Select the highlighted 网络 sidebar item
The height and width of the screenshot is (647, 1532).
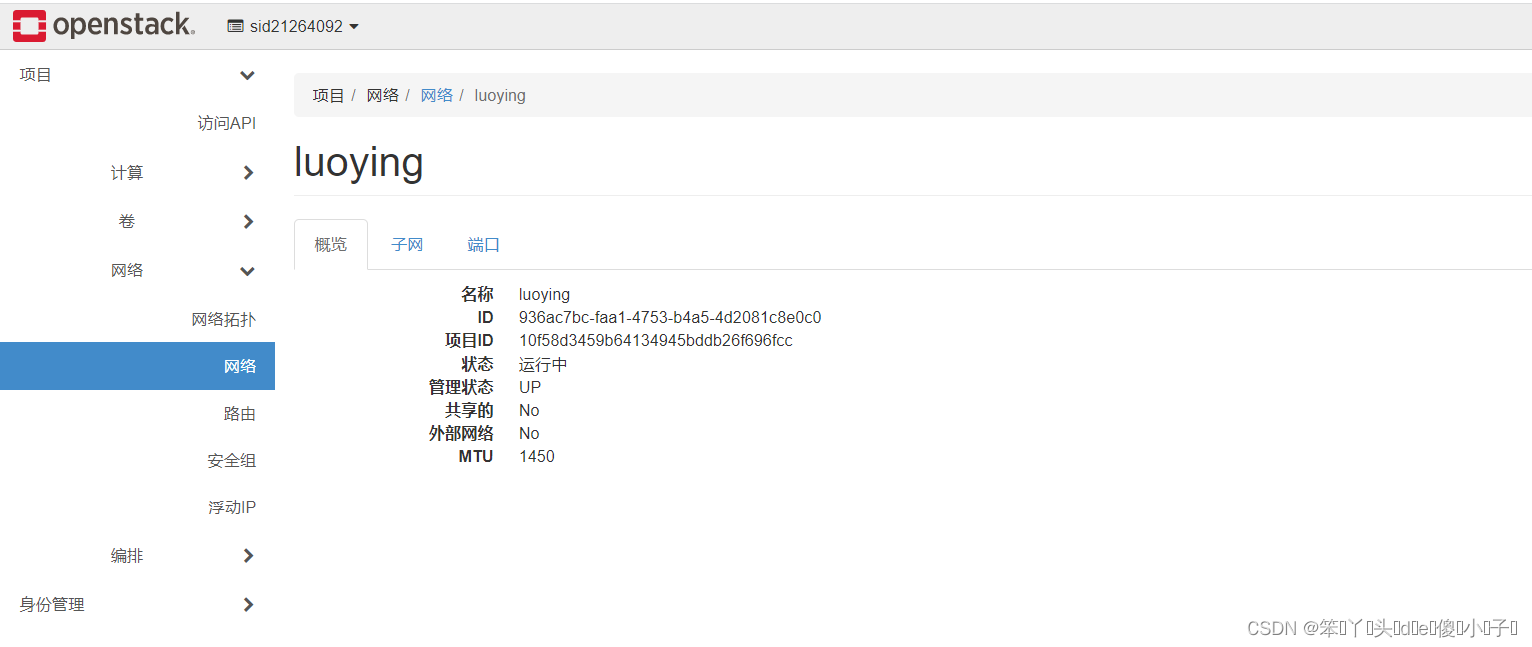(x=240, y=366)
